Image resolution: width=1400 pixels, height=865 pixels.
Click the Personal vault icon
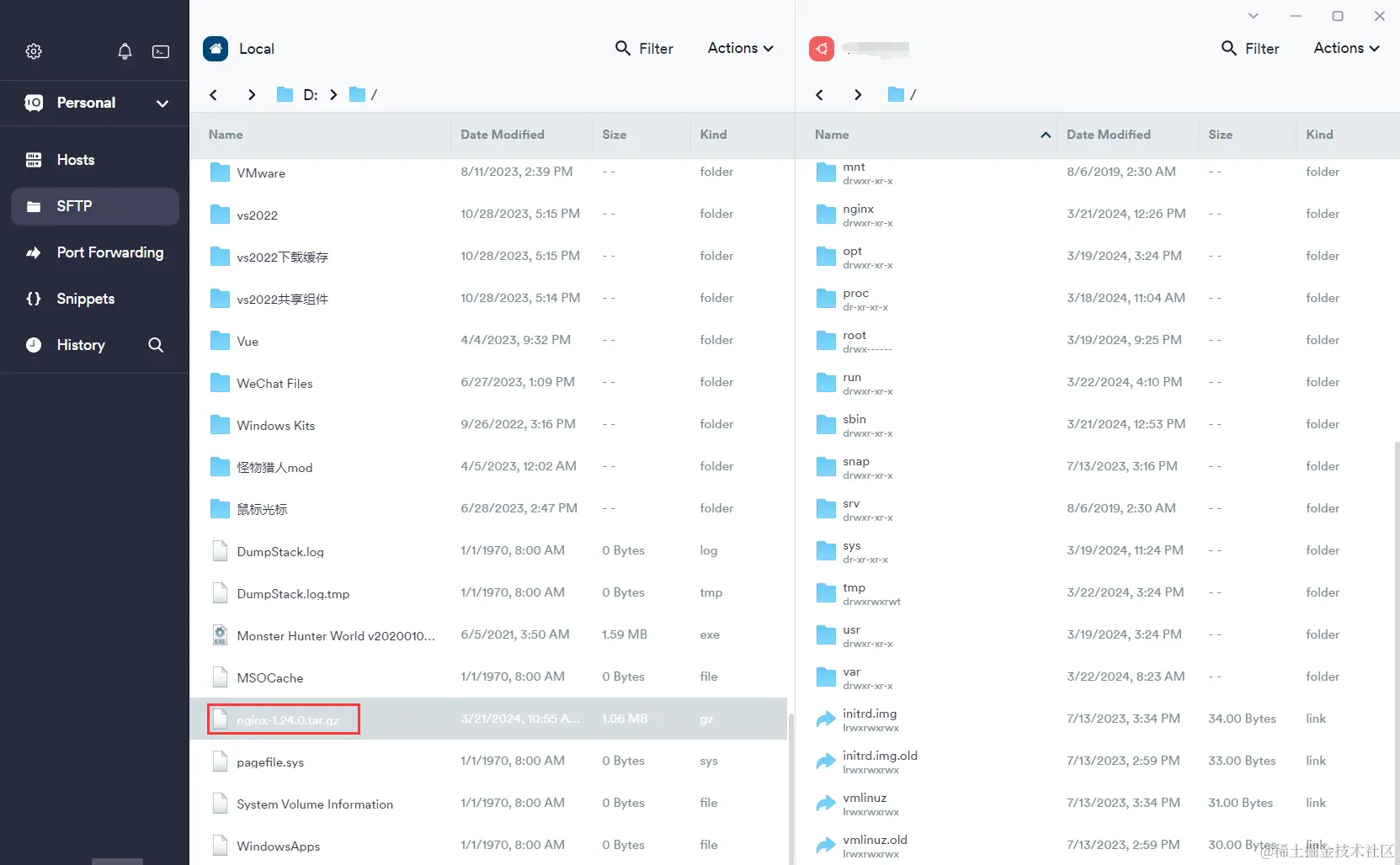coord(34,103)
